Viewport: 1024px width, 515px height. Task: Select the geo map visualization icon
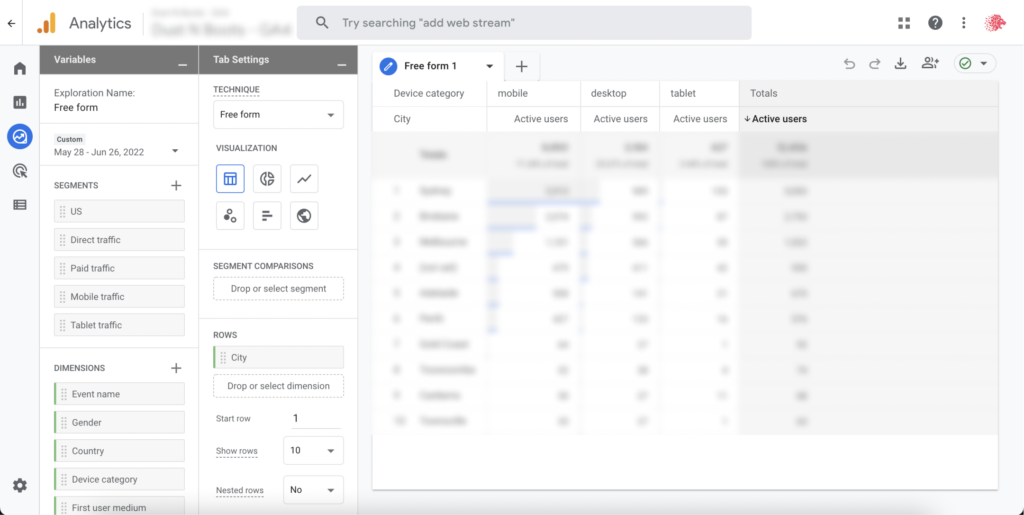[304, 215]
